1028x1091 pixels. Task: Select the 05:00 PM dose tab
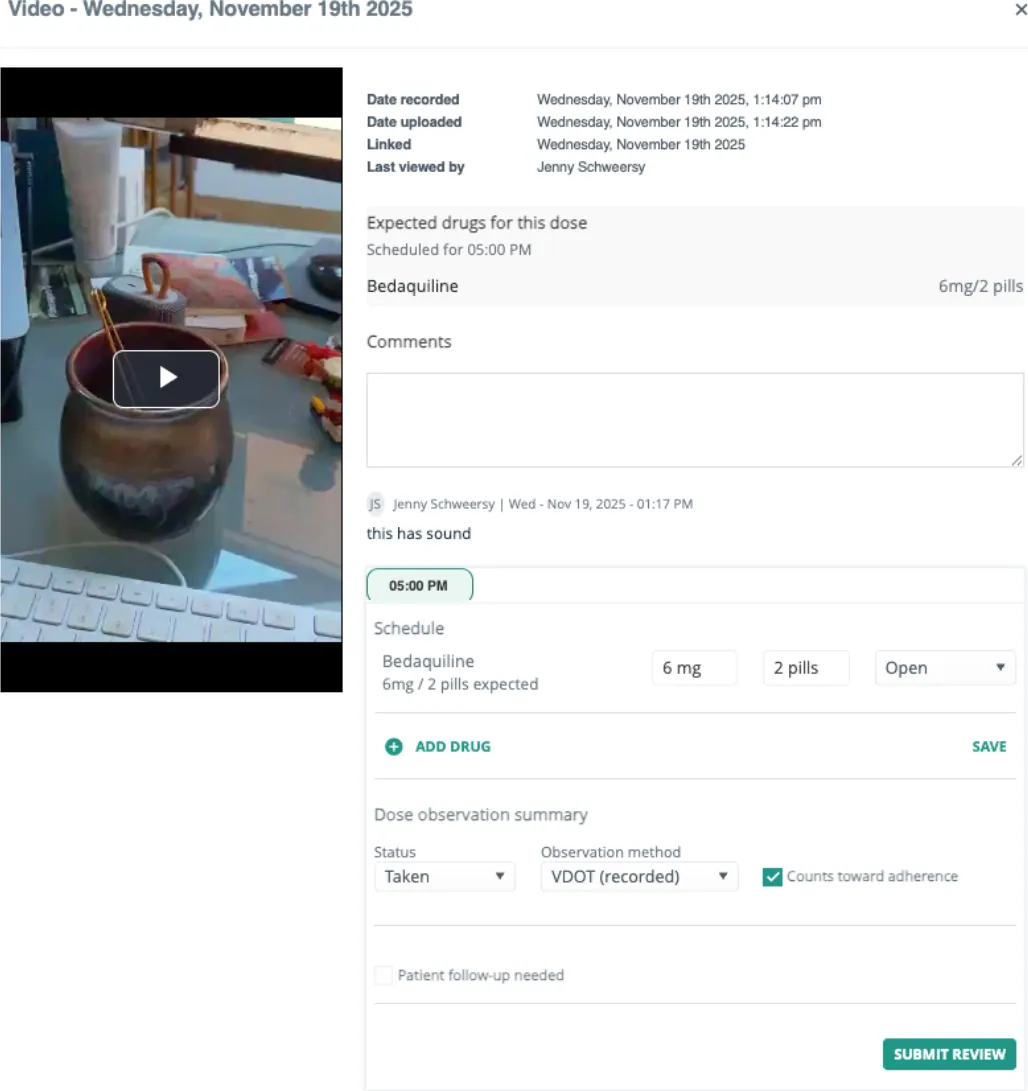tap(419, 585)
